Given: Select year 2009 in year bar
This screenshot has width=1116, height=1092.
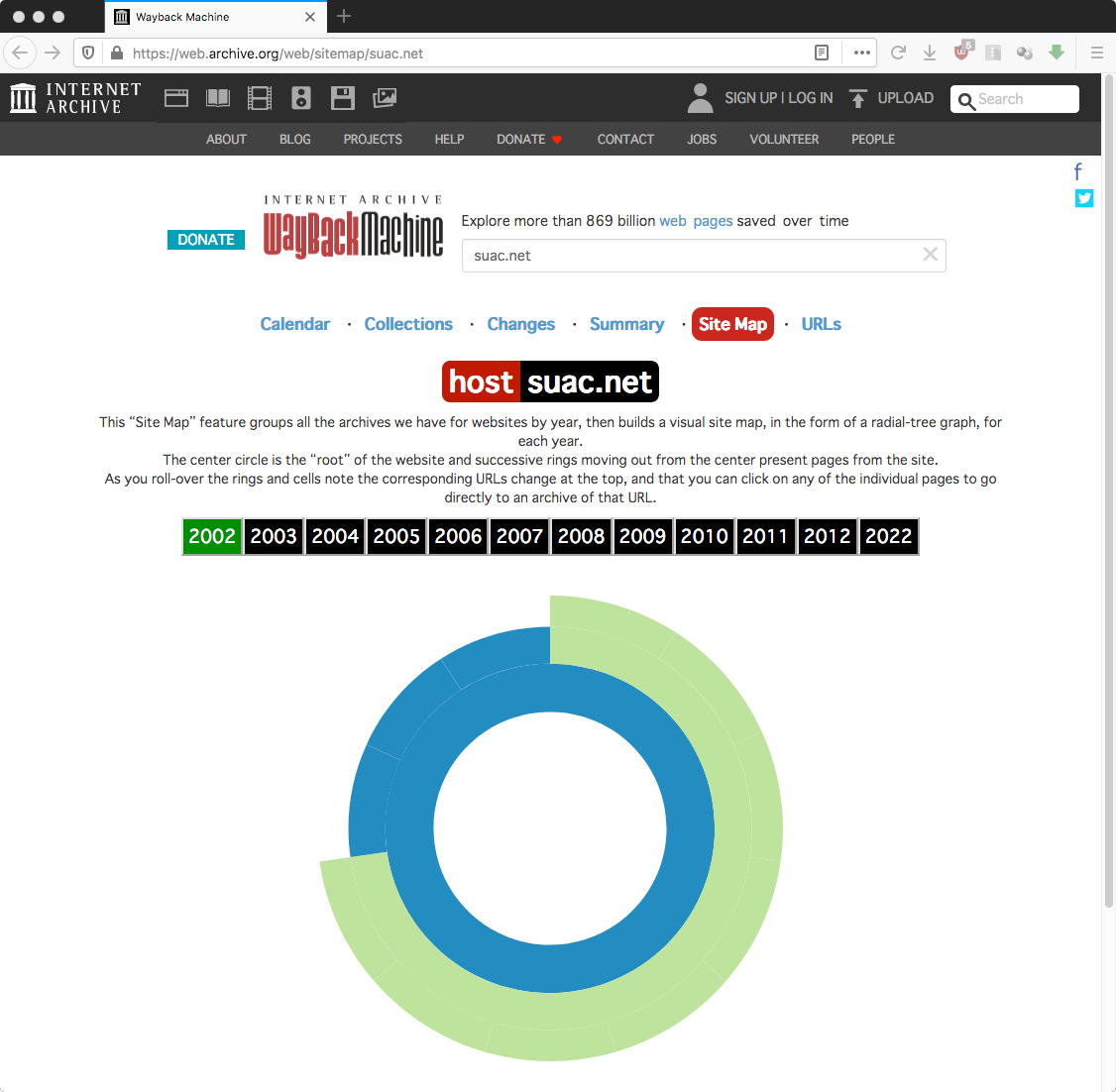Looking at the screenshot, I should coord(642,536).
